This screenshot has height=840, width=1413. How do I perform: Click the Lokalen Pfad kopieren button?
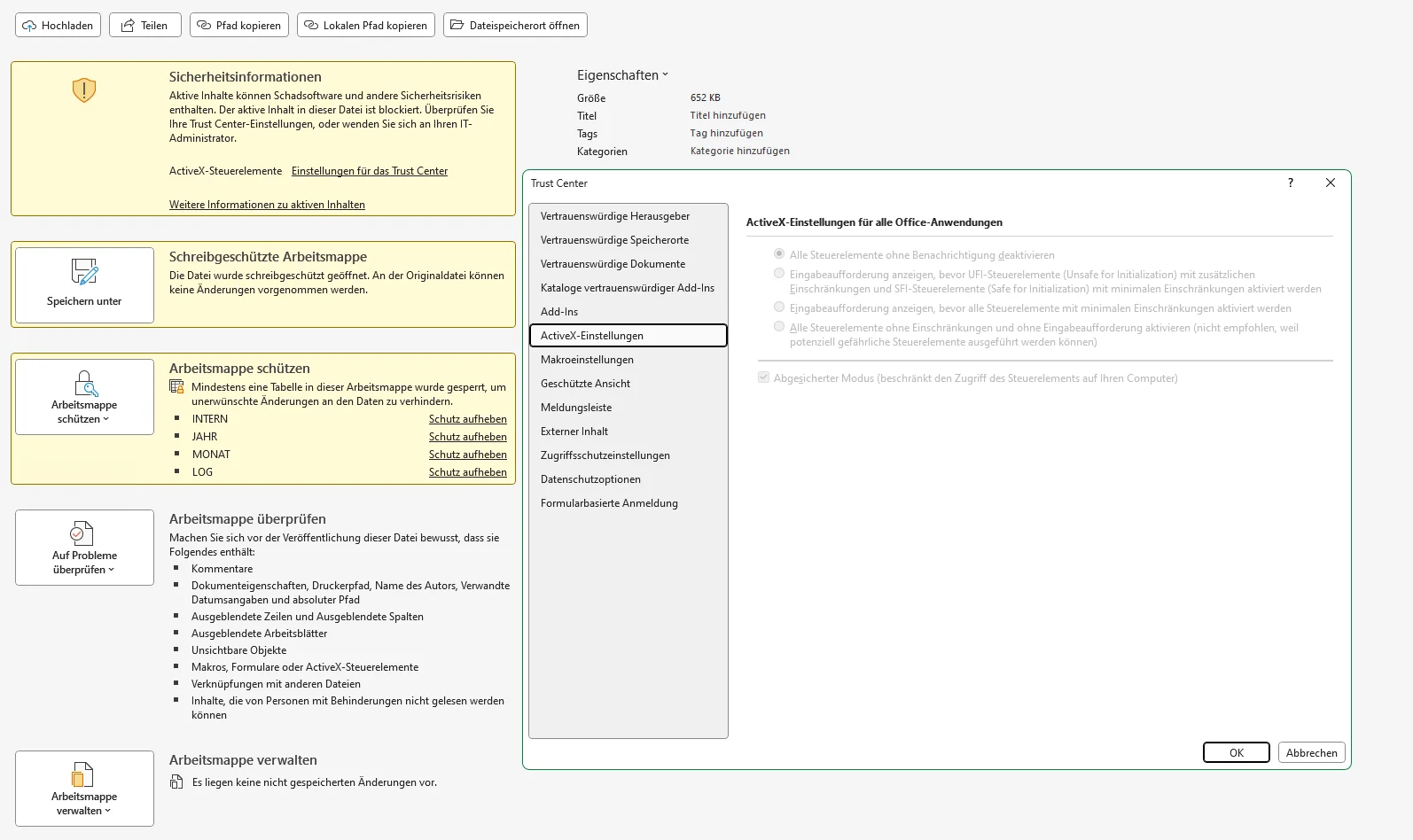click(x=366, y=25)
